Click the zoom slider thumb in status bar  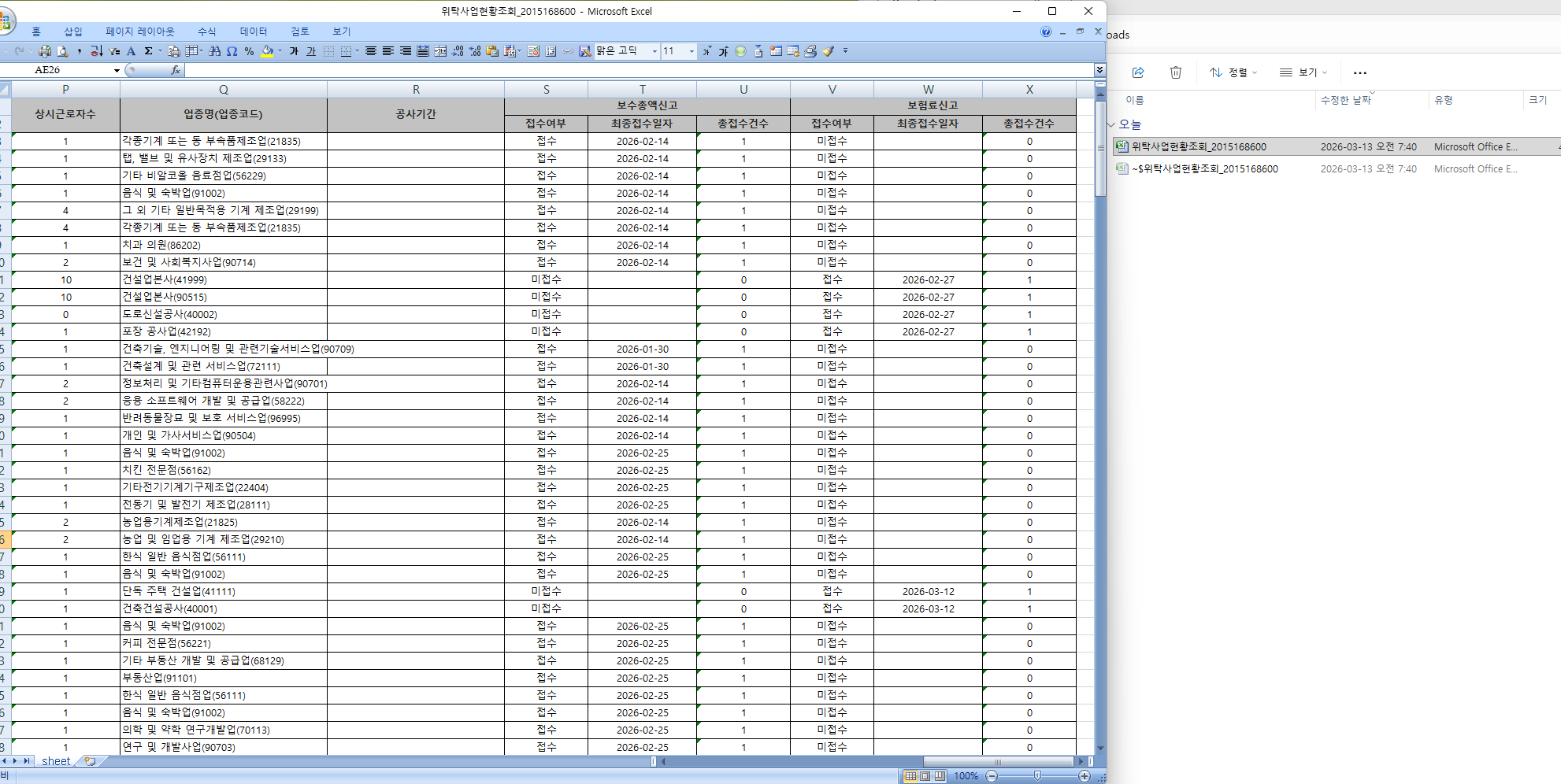[x=1038, y=776]
